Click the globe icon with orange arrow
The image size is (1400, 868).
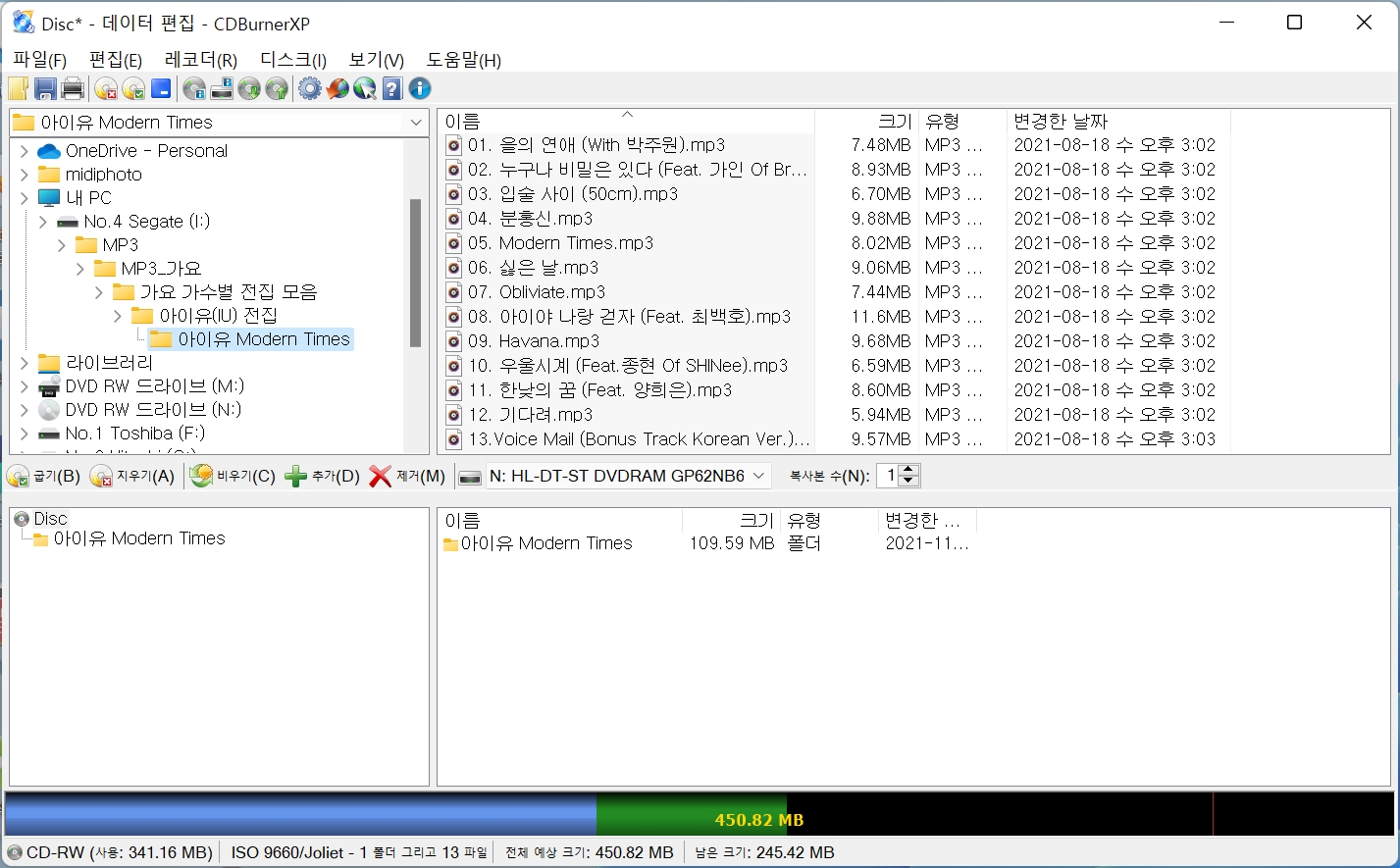pos(337,89)
